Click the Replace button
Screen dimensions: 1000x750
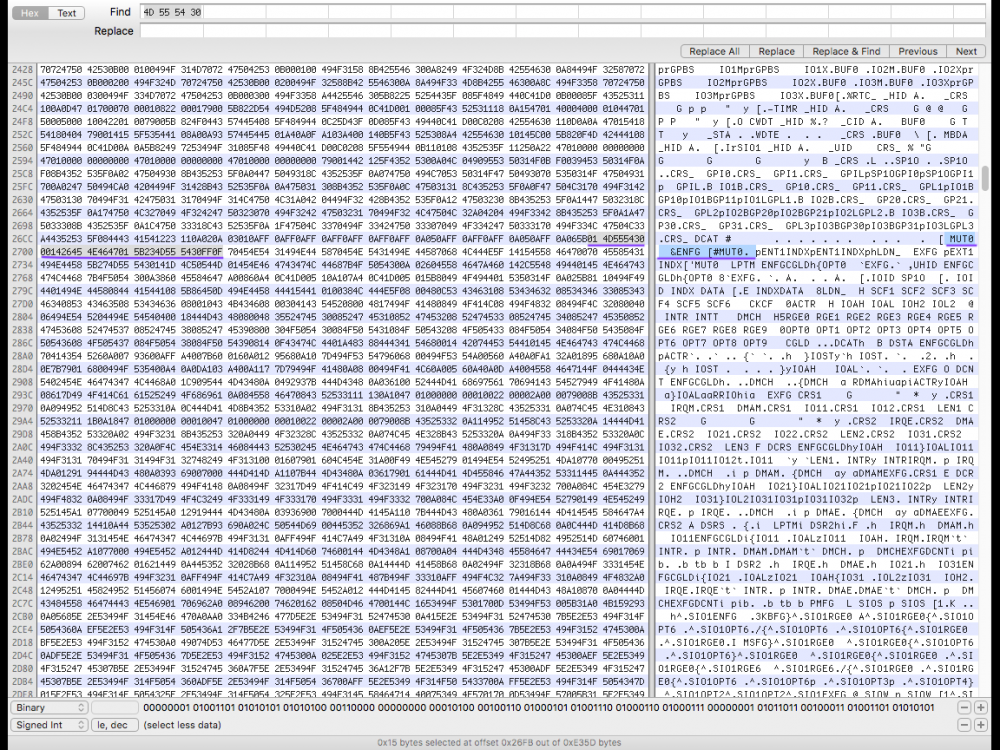[x=776, y=51]
